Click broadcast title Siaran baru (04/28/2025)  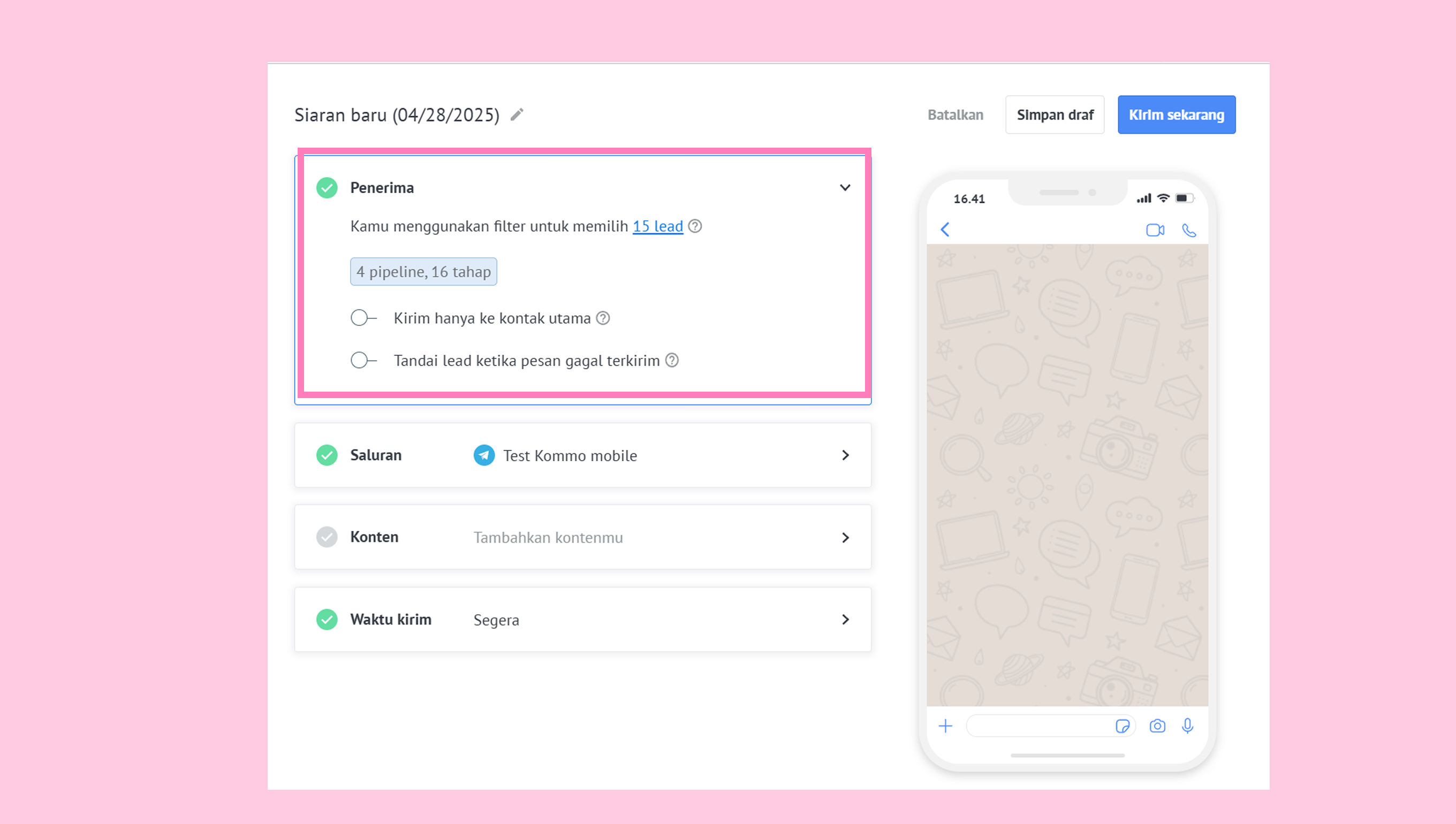click(x=397, y=115)
